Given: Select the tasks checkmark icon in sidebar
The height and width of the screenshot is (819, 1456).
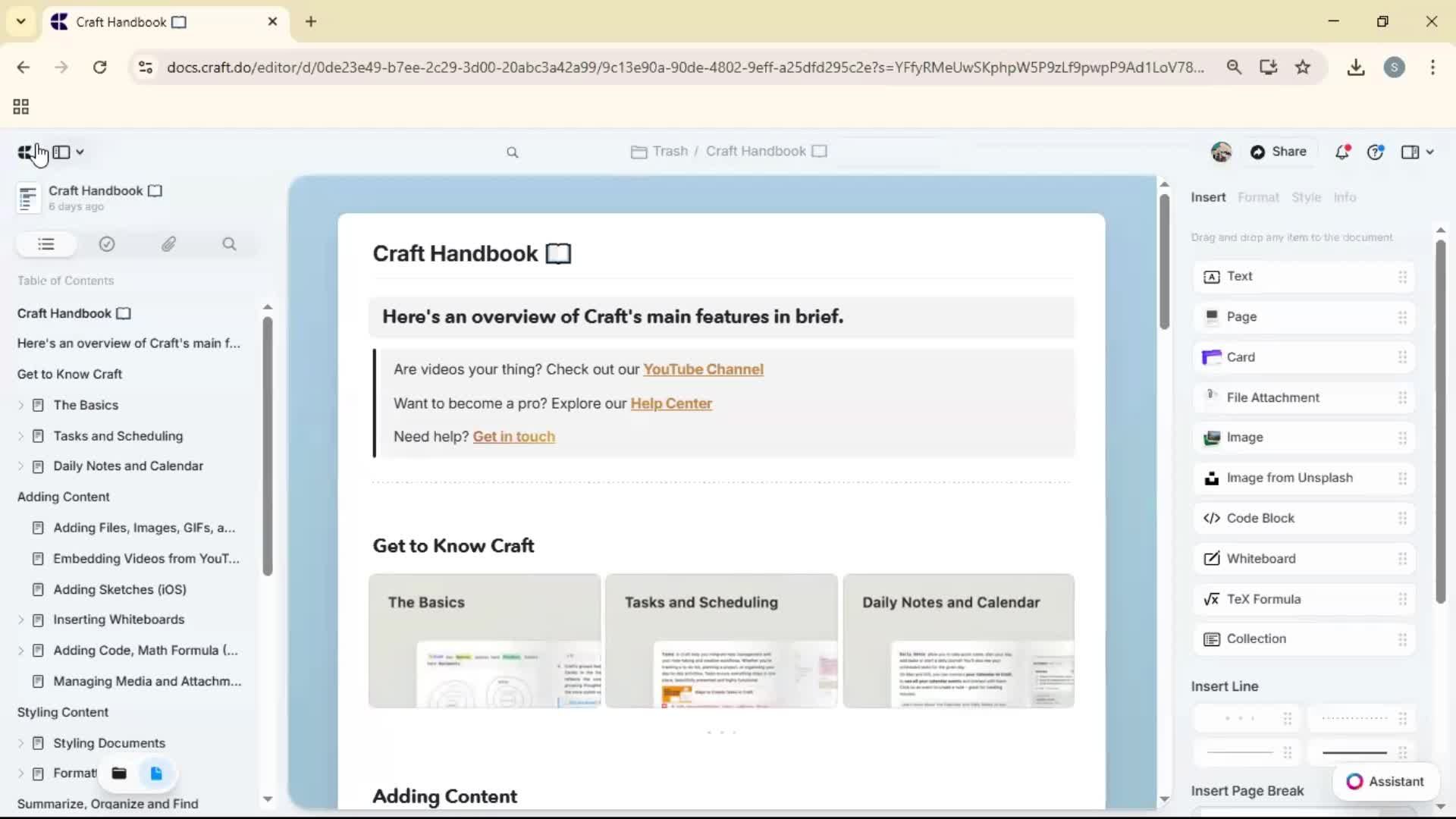Looking at the screenshot, I should click(107, 244).
